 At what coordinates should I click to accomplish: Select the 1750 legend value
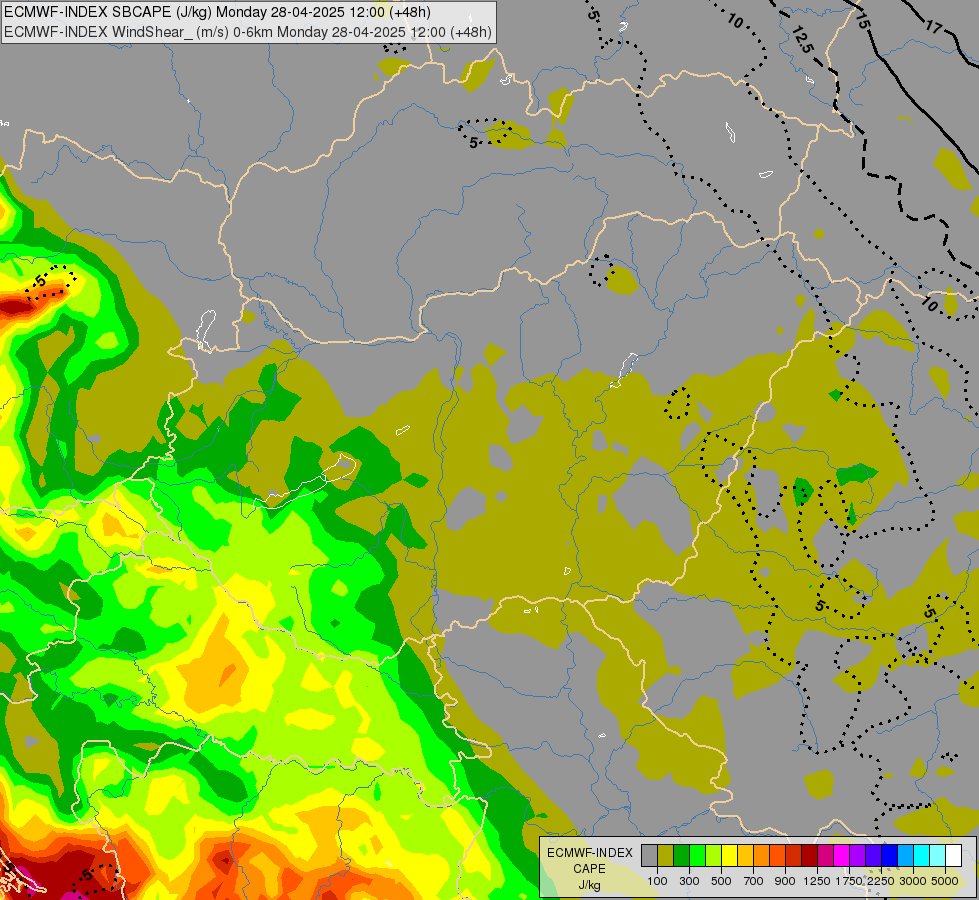tap(849, 881)
